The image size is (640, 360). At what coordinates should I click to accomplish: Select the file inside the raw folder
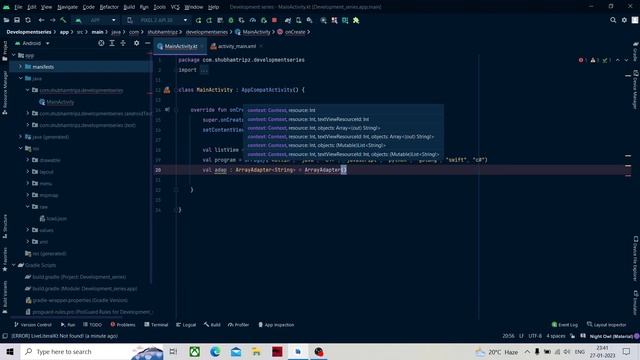53,219
